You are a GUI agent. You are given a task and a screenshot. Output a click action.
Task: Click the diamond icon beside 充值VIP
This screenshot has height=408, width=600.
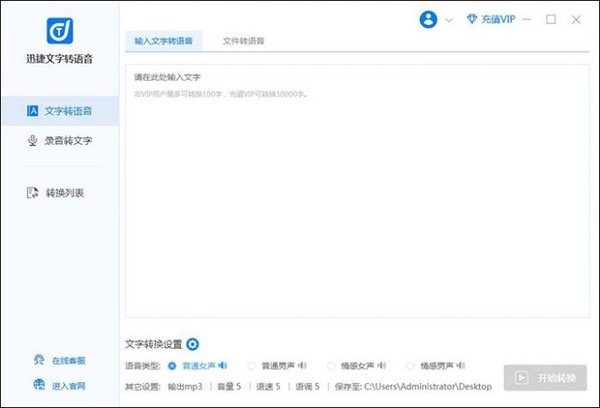pos(472,19)
